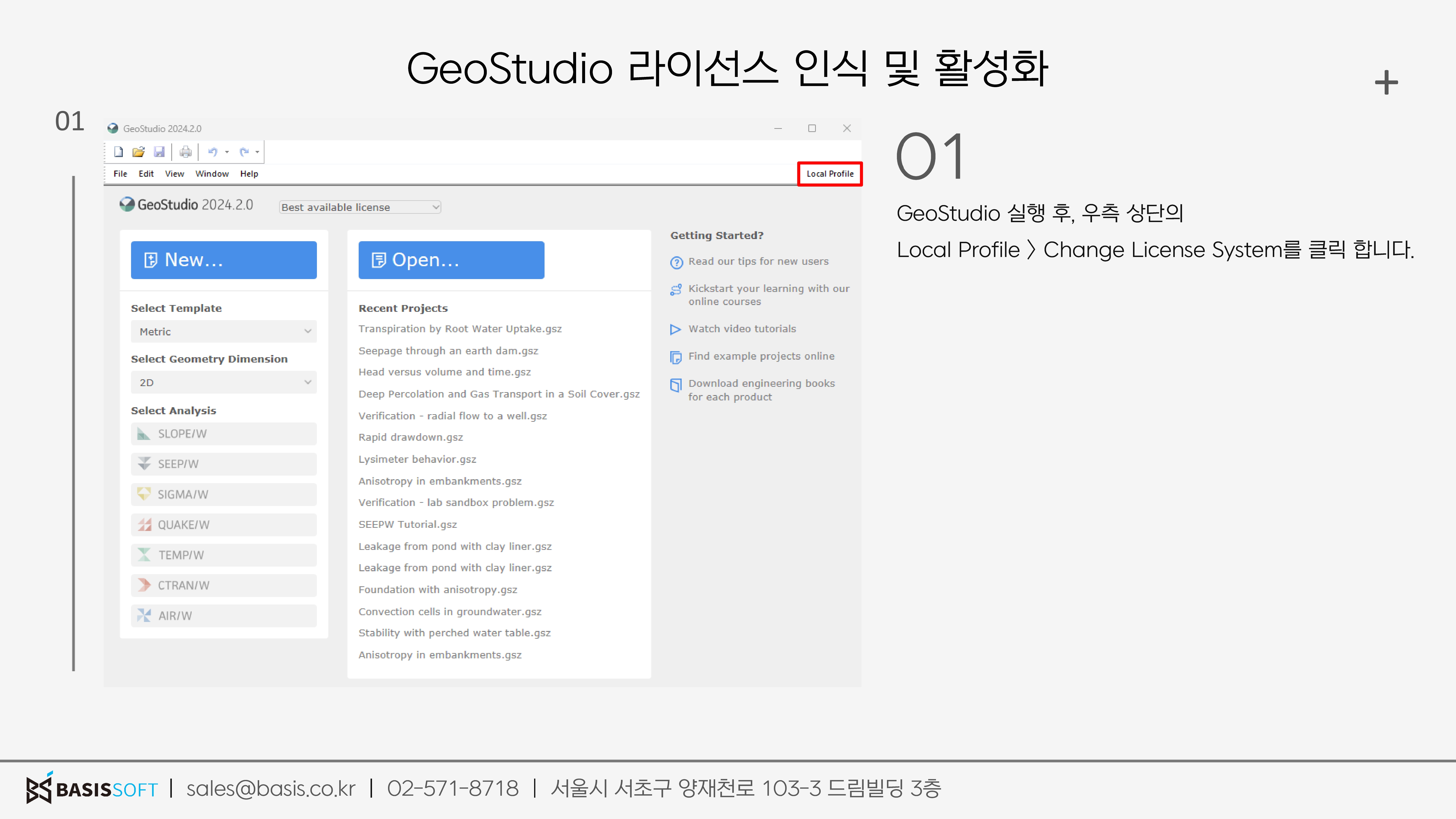Select the AIR/W analysis

click(224, 616)
